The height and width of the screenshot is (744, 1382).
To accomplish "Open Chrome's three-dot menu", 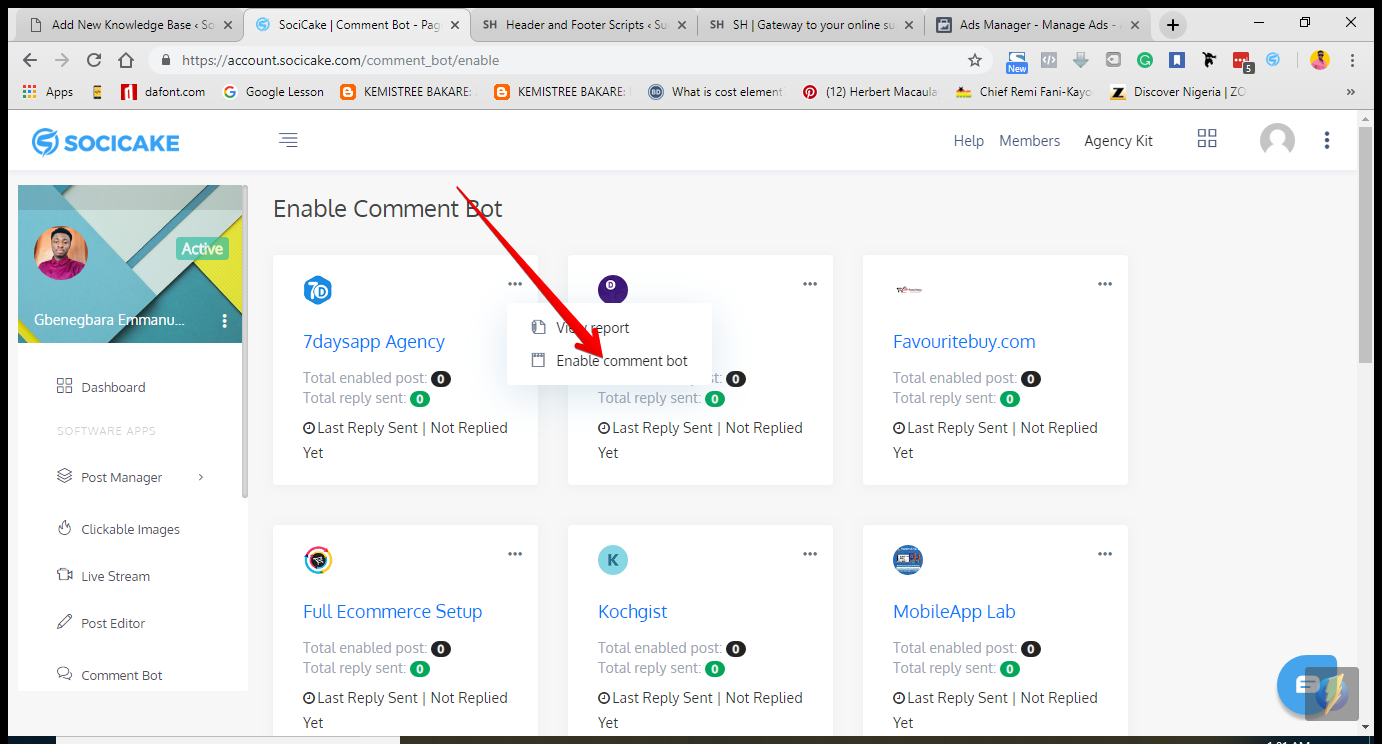I will 1352,60.
